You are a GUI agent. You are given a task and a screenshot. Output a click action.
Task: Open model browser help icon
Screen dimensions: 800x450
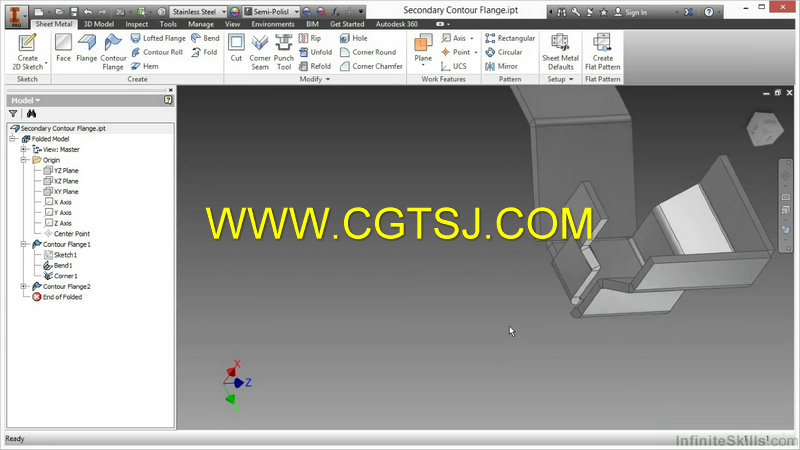[x=168, y=100]
